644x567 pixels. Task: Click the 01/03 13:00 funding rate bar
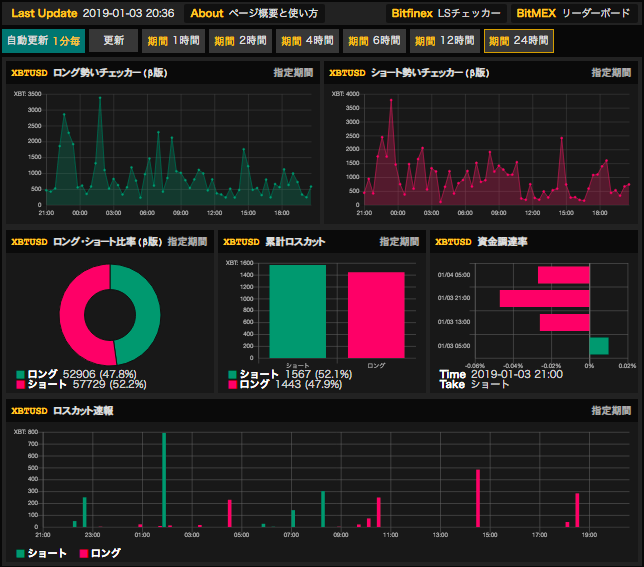pos(564,322)
